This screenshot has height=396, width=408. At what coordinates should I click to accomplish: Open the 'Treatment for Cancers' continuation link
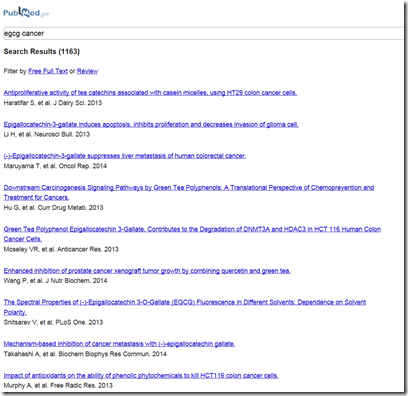coord(36,197)
